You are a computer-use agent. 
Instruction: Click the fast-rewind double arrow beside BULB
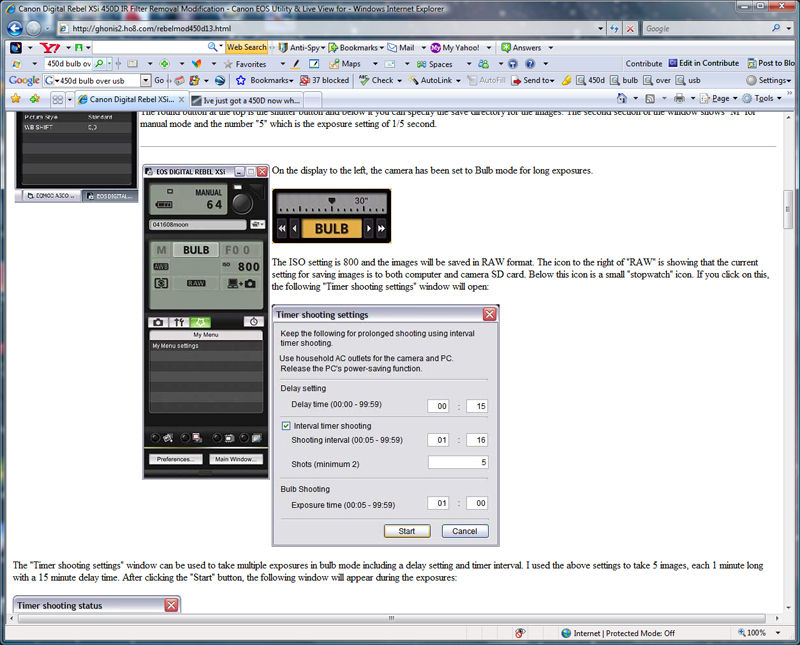(282, 229)
